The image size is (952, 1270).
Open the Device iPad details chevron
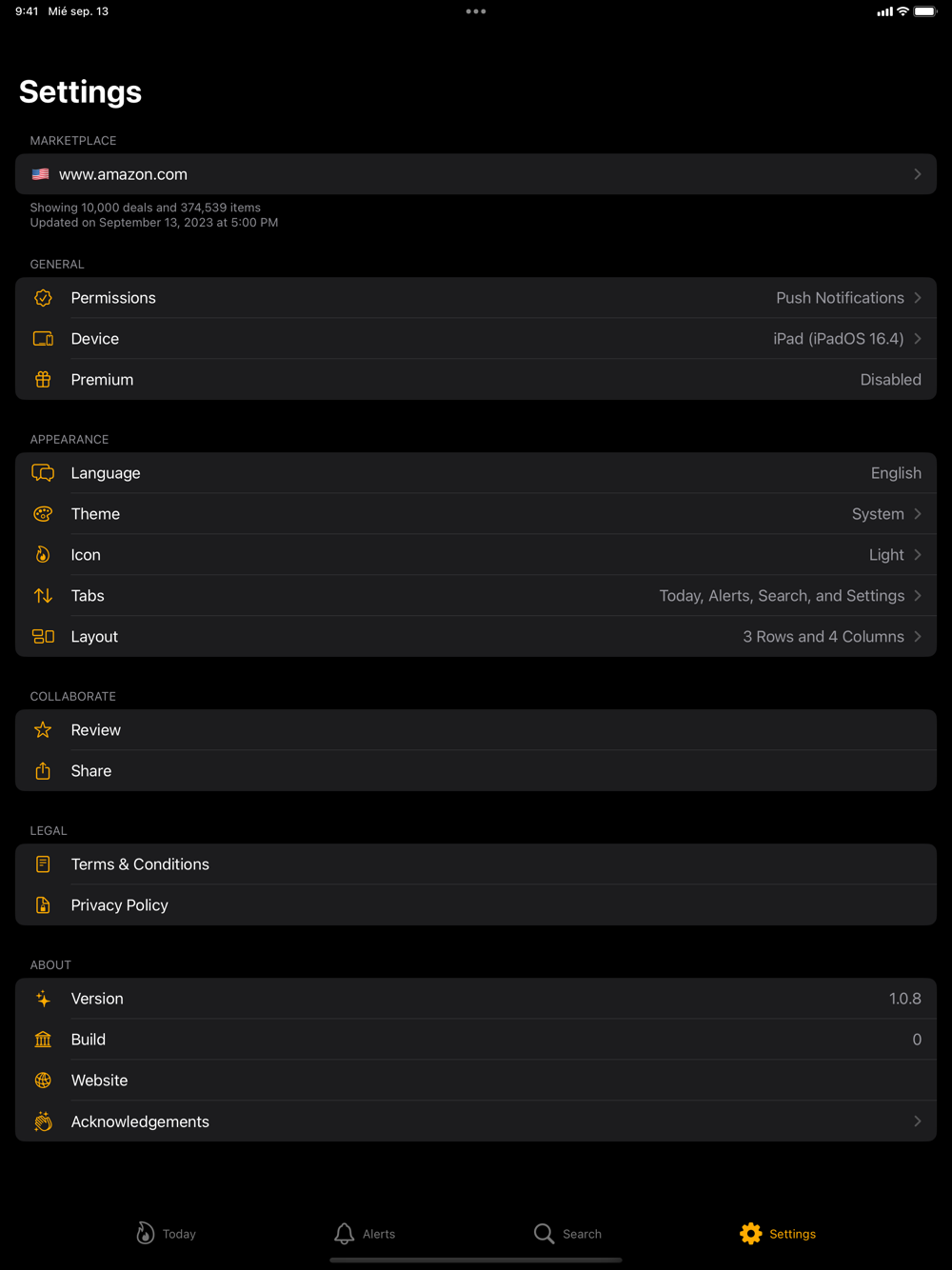coord(917,339)
